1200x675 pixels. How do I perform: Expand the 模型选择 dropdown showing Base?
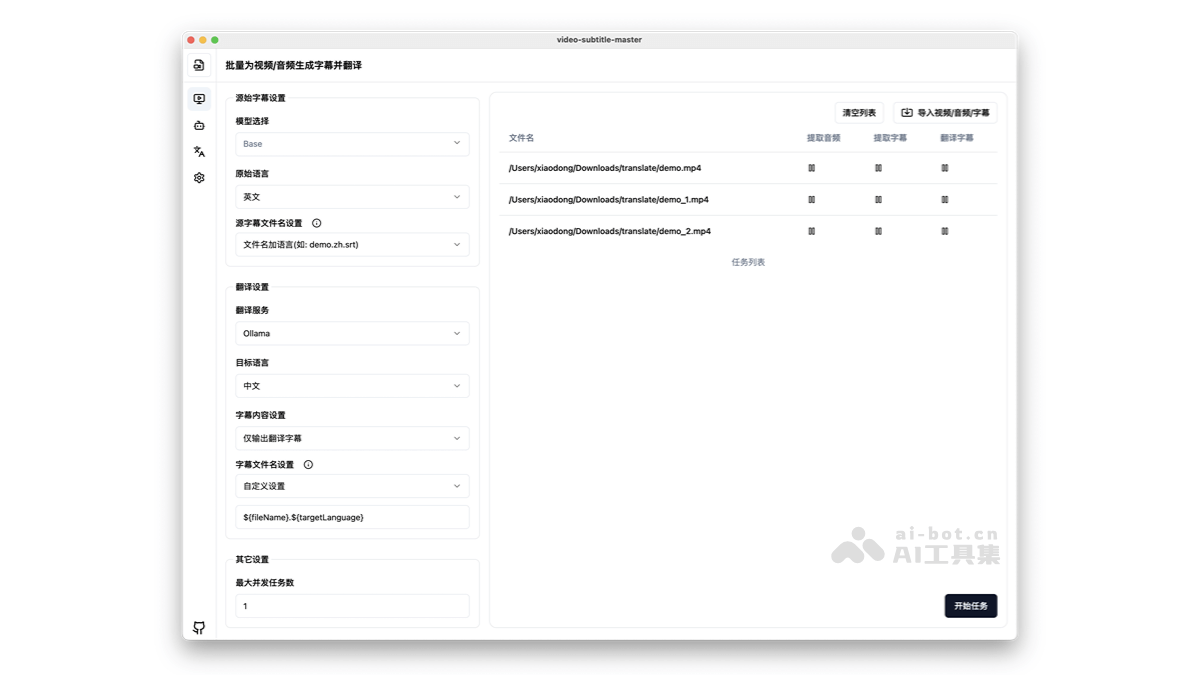pyautogui.click(x=352, y=144)
